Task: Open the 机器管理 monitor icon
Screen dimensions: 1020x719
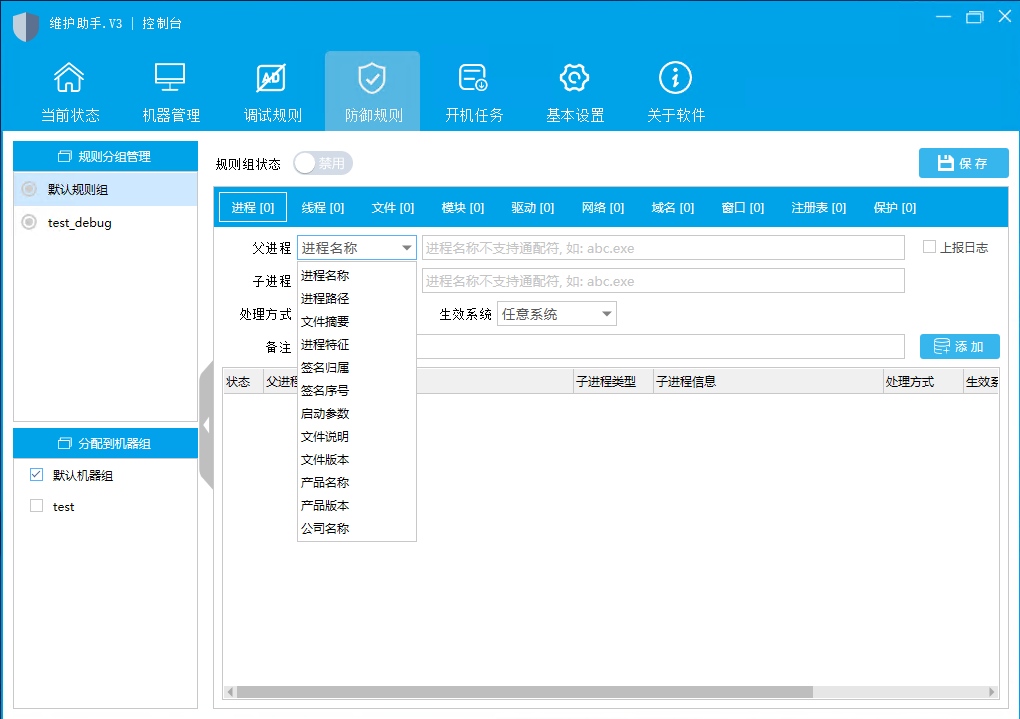Action: (170, 77)
